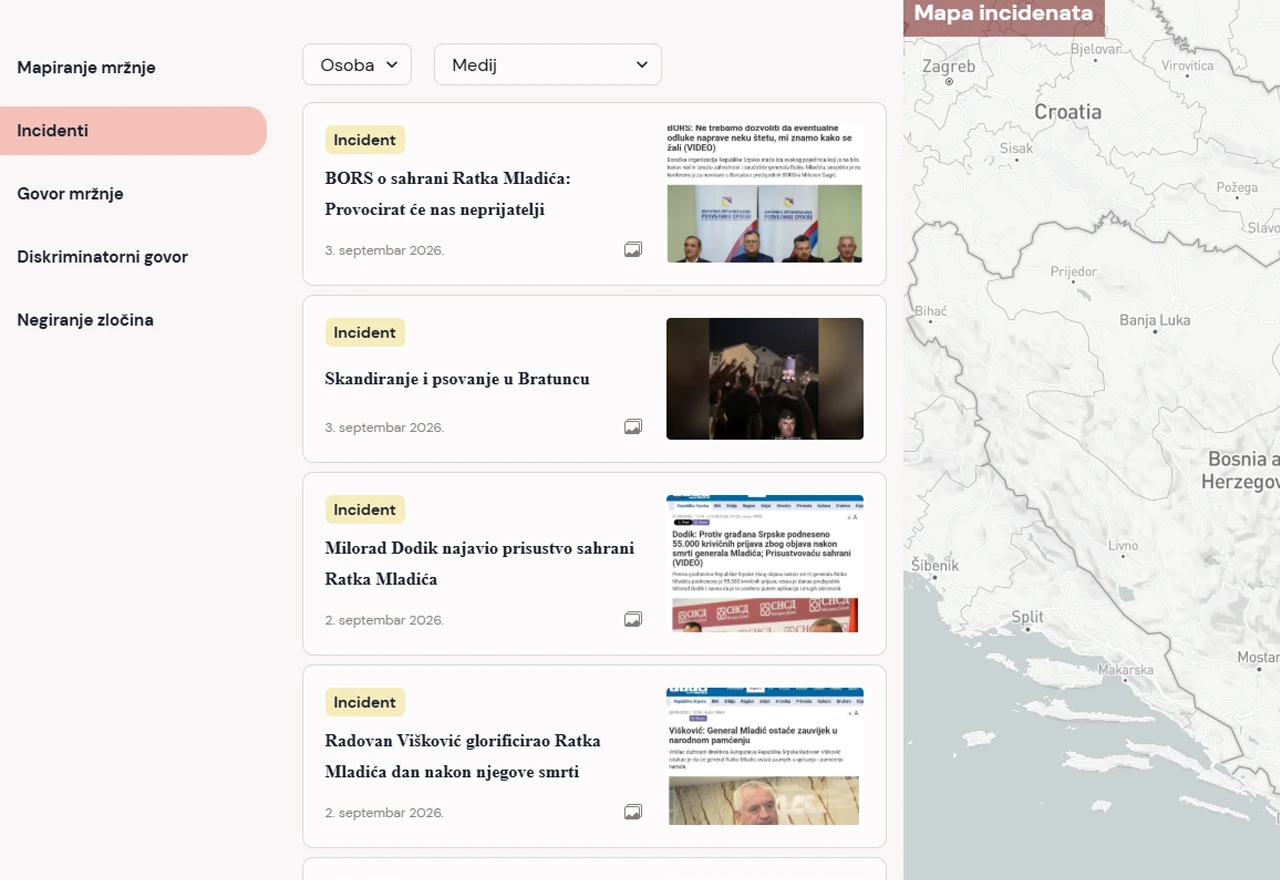
Task: Click Višković news screenshot thumbnail
Action: tap(765, 756)
